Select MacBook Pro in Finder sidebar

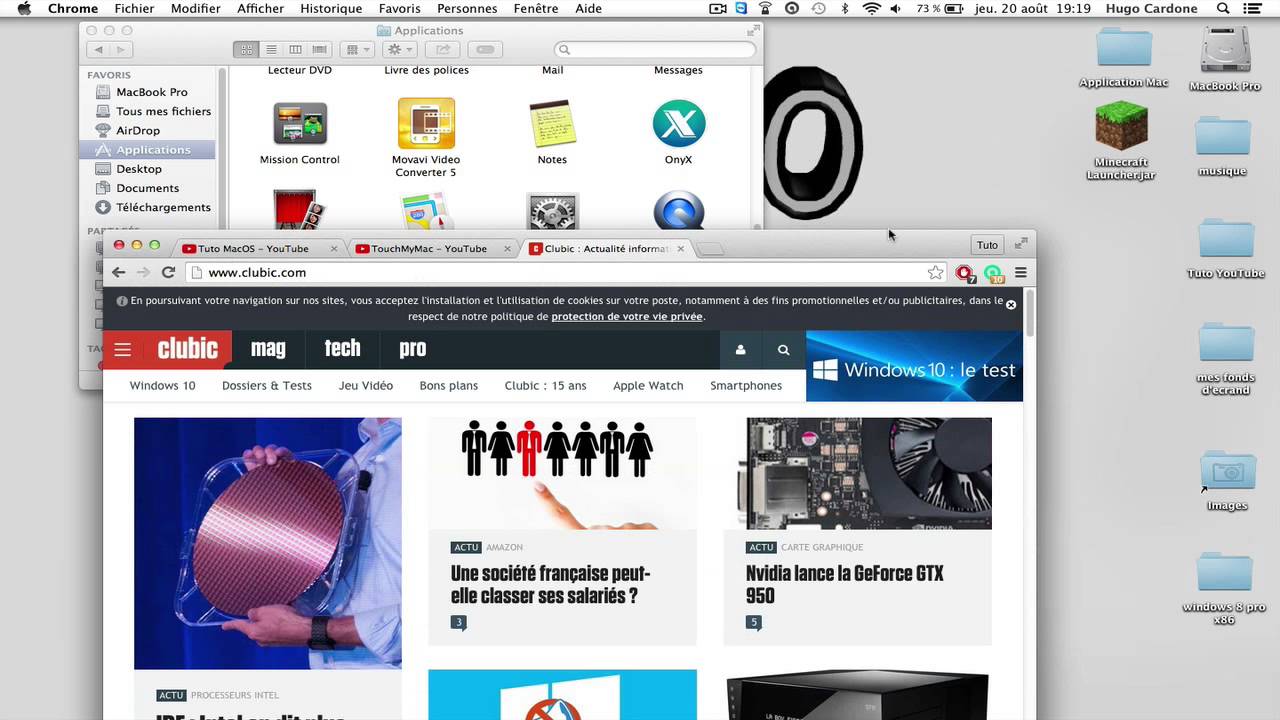click(x=151, y=92)
